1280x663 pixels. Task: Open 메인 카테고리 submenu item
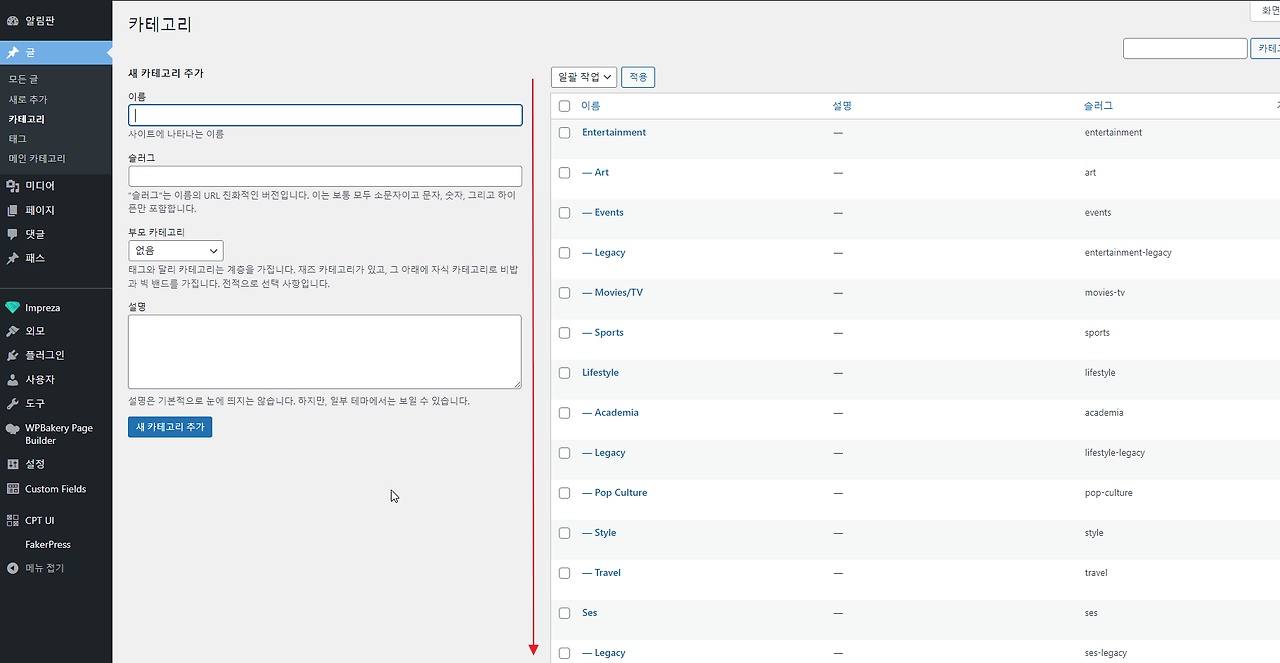click(37, 158)
